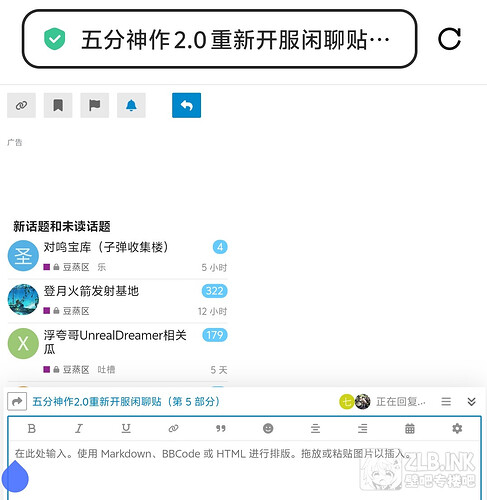Image resolution: width=487 pixels, height=500 pixels.
Task: Minimize the composer with the double chevron
Action: 471,401
